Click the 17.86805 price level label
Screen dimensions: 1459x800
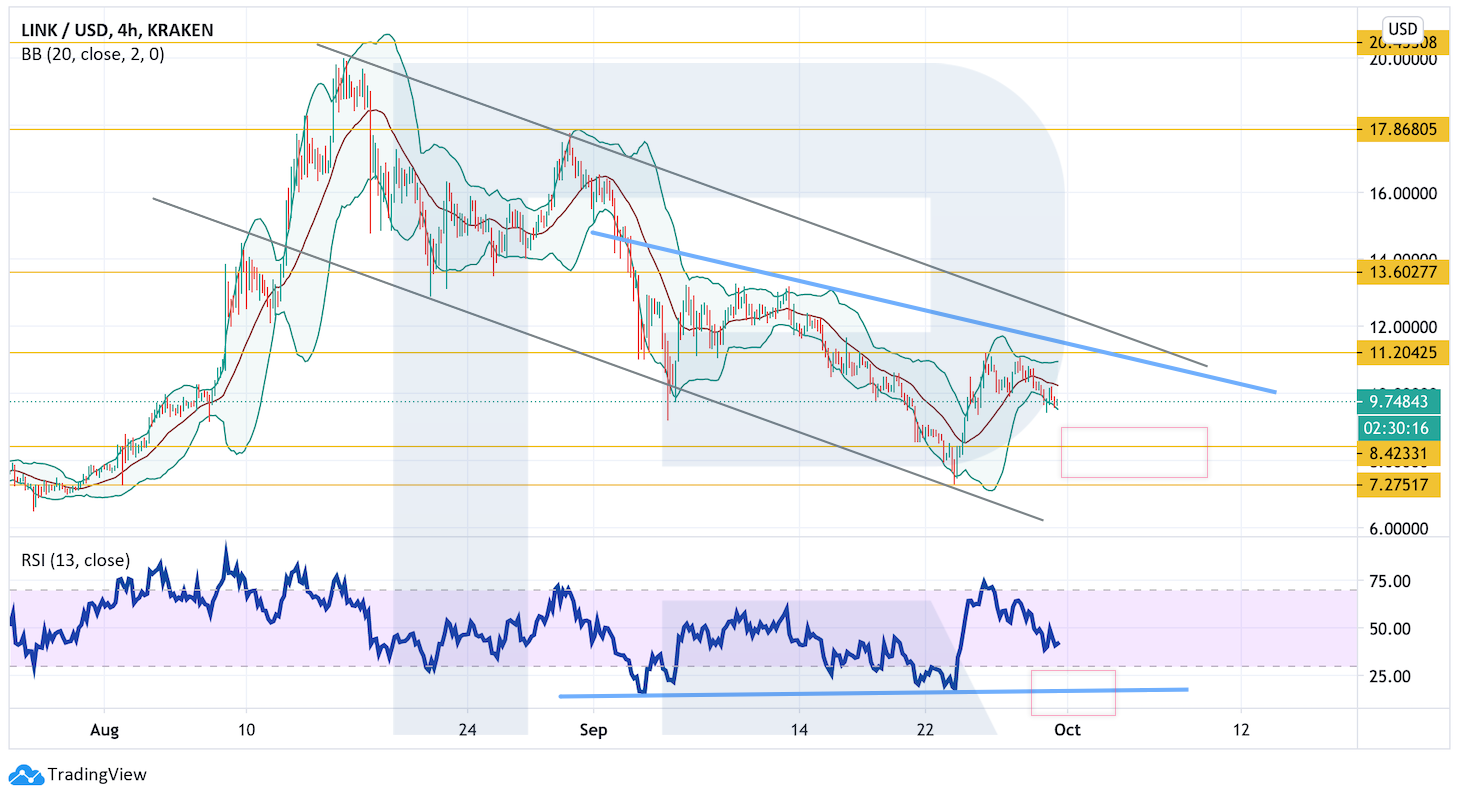point(1402,129)
